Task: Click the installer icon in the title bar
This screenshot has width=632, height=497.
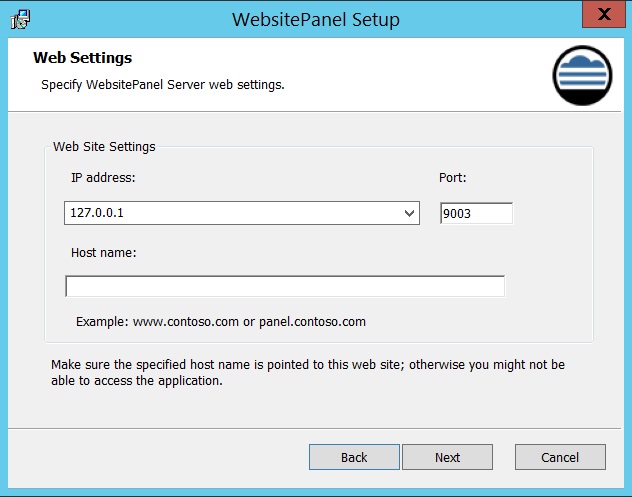Action: point(20,19)
